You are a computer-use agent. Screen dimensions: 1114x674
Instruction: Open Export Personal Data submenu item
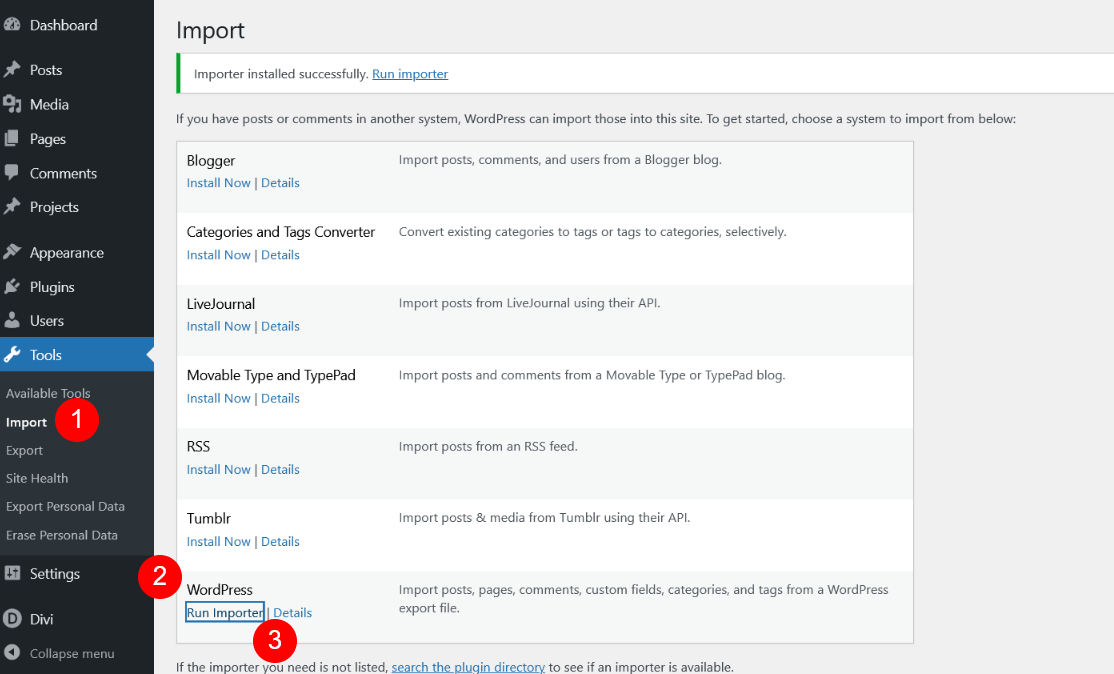click(65, 506)
